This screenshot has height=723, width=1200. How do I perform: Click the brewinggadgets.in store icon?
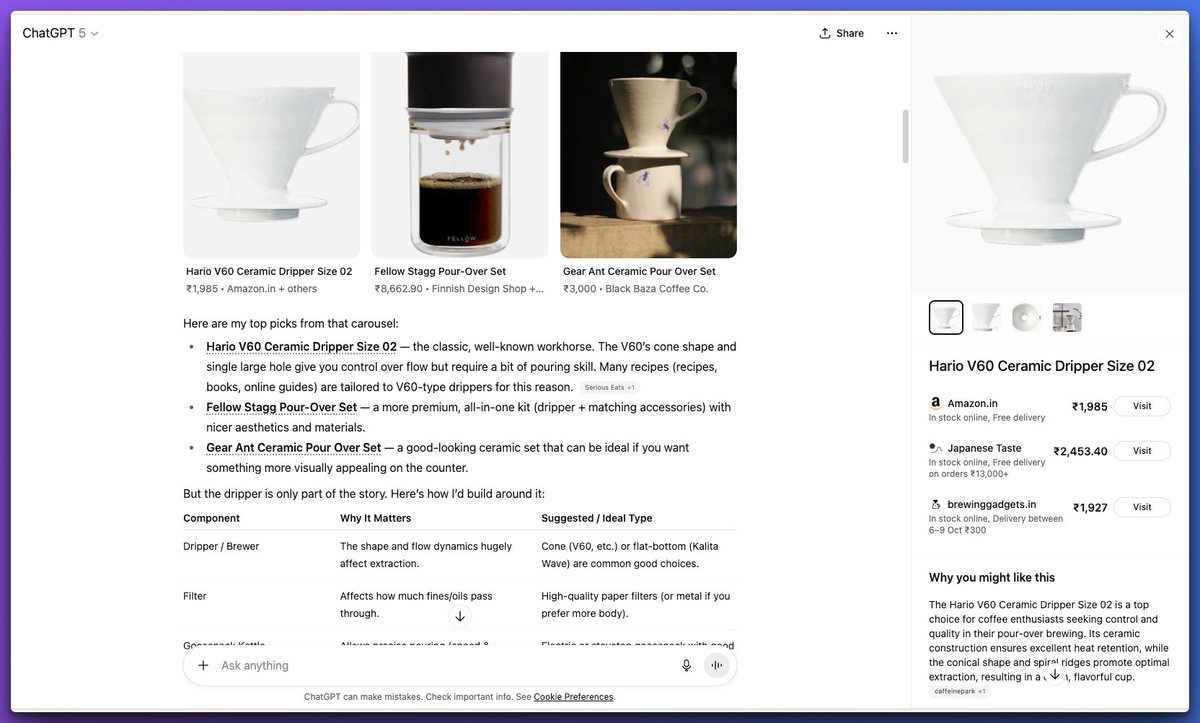point(935,504)
